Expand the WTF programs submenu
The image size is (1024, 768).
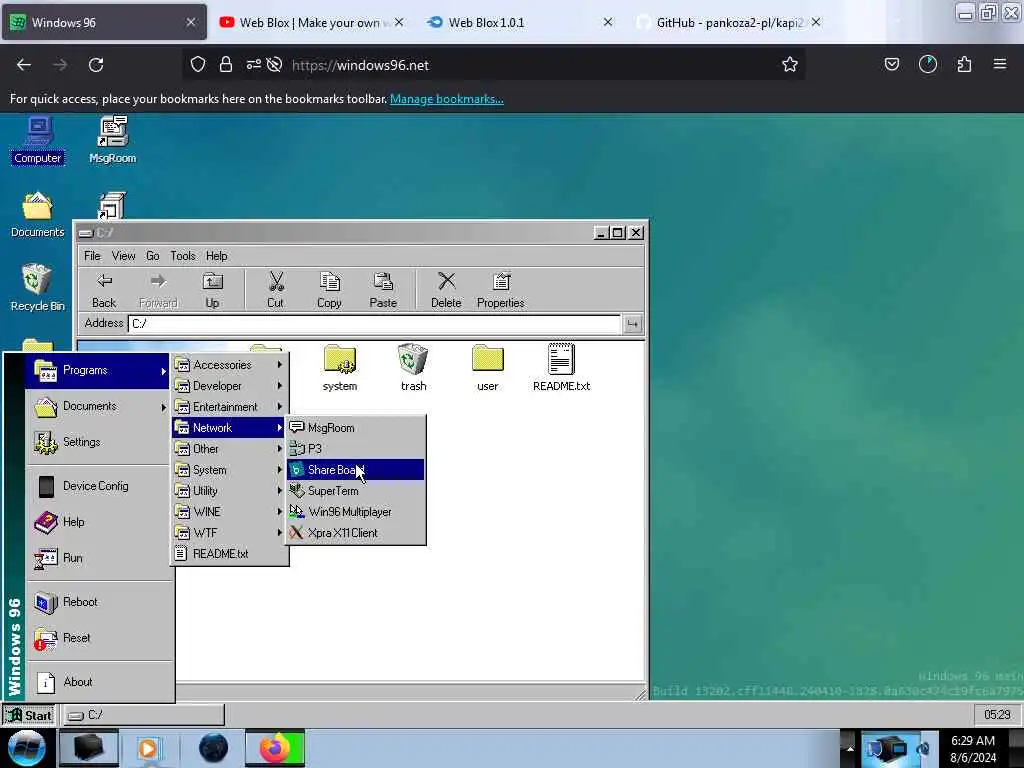[229, 532]
